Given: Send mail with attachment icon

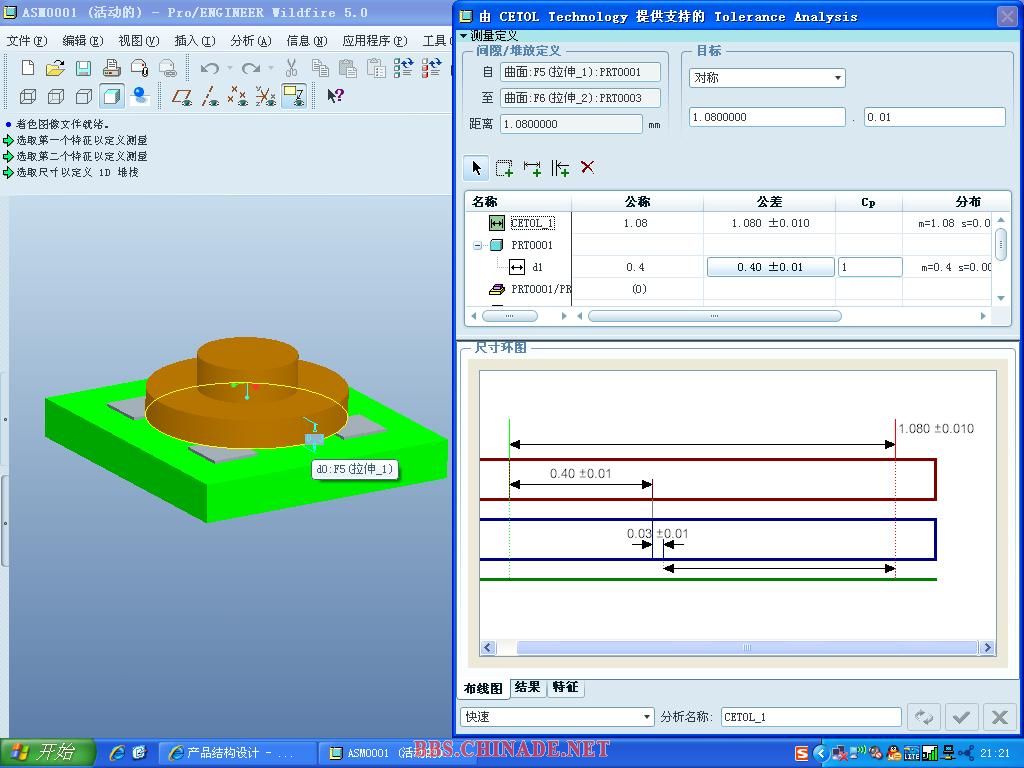Looking at the screenshot, I should pyautogui.click(x=139, y=68).
